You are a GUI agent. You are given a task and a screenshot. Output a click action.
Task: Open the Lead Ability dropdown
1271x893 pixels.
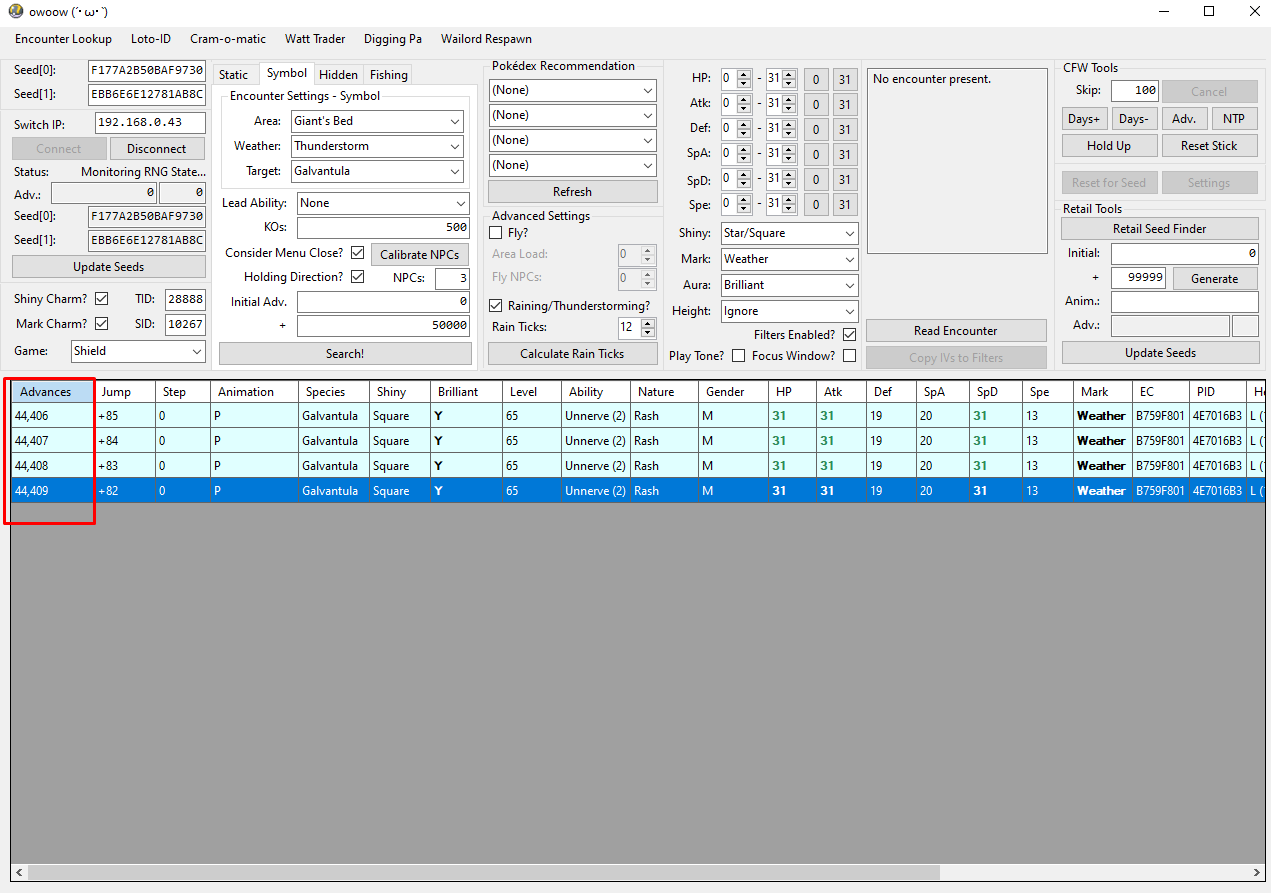[383, 203]
